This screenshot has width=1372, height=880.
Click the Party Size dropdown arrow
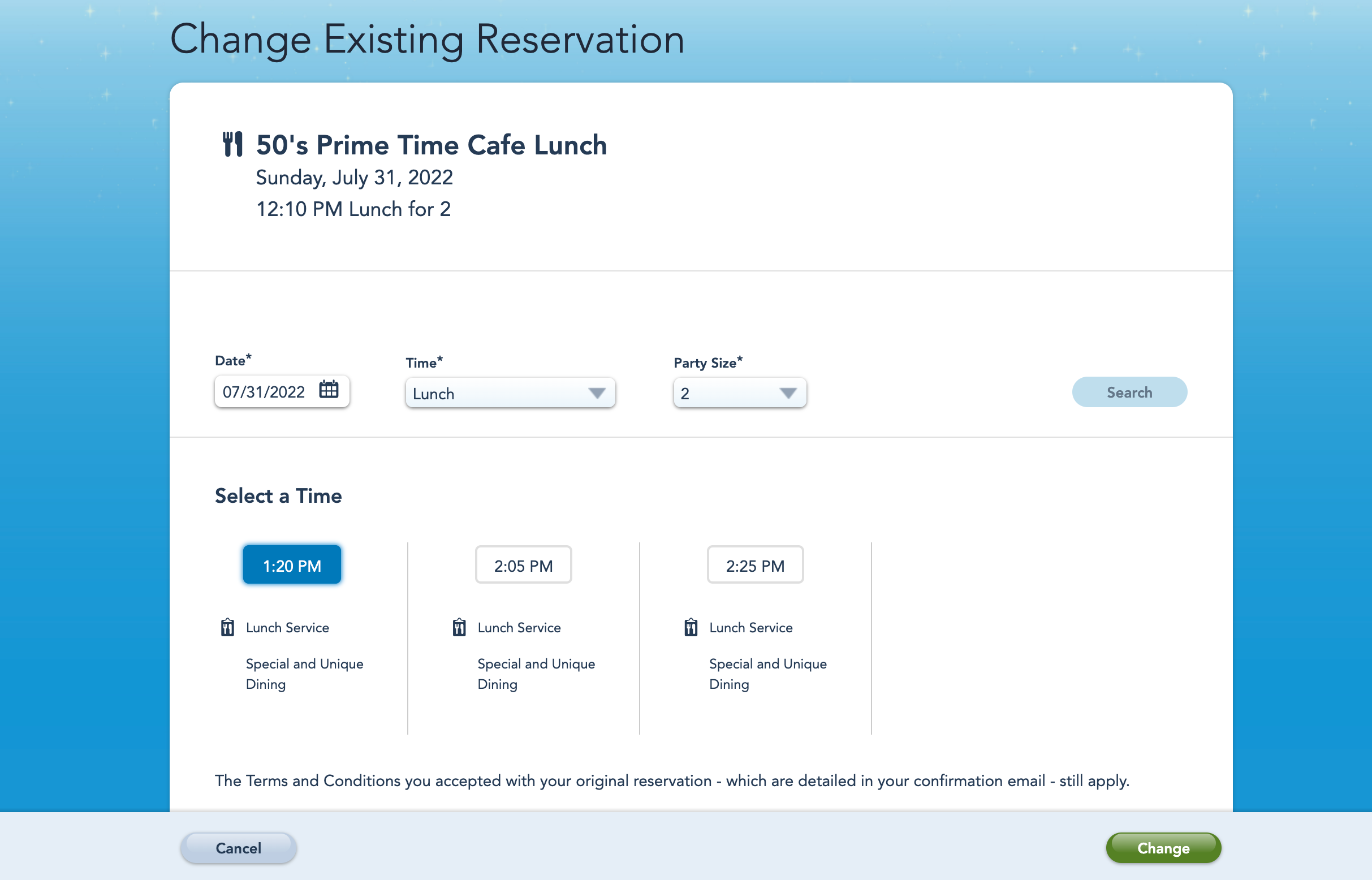[788, 393]
